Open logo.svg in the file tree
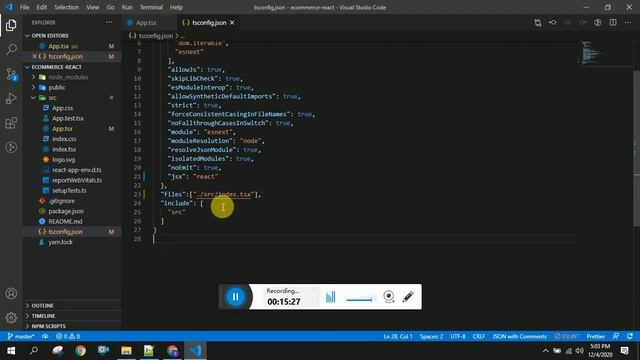This screenshot has width=640, height=360. tap(63, 160)
